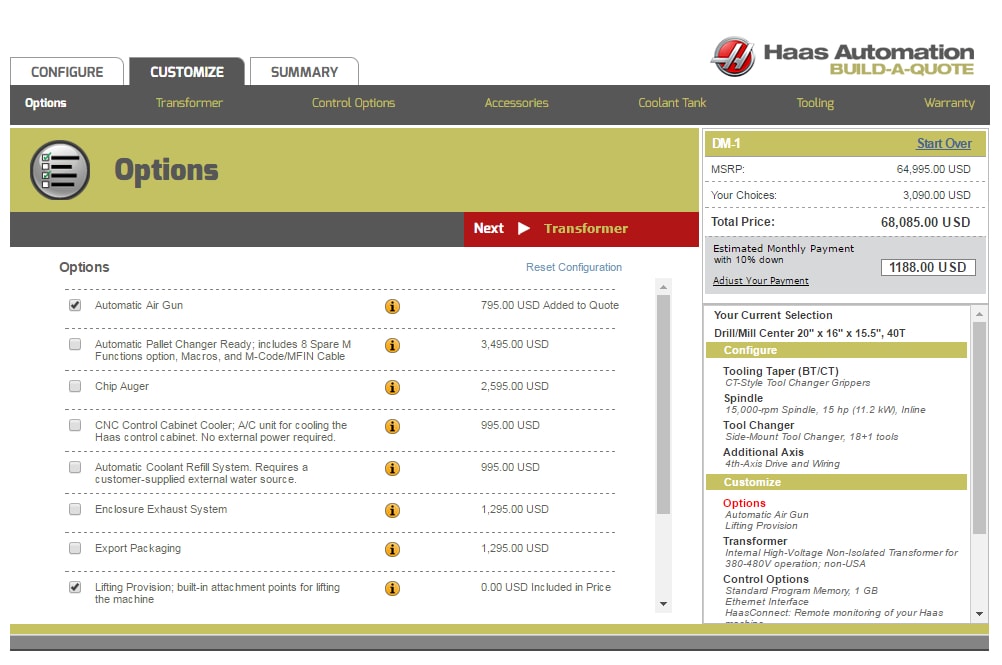Click the Start Over link
Screen dimensions: 1002x665
coord(944,144)
